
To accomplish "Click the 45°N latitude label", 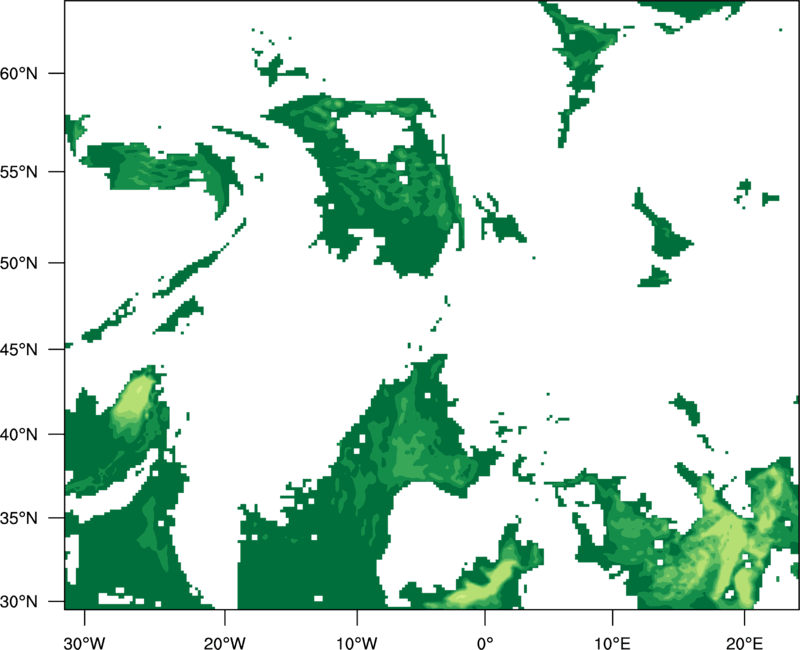I will pyautogui.click(x=19, y=349).
